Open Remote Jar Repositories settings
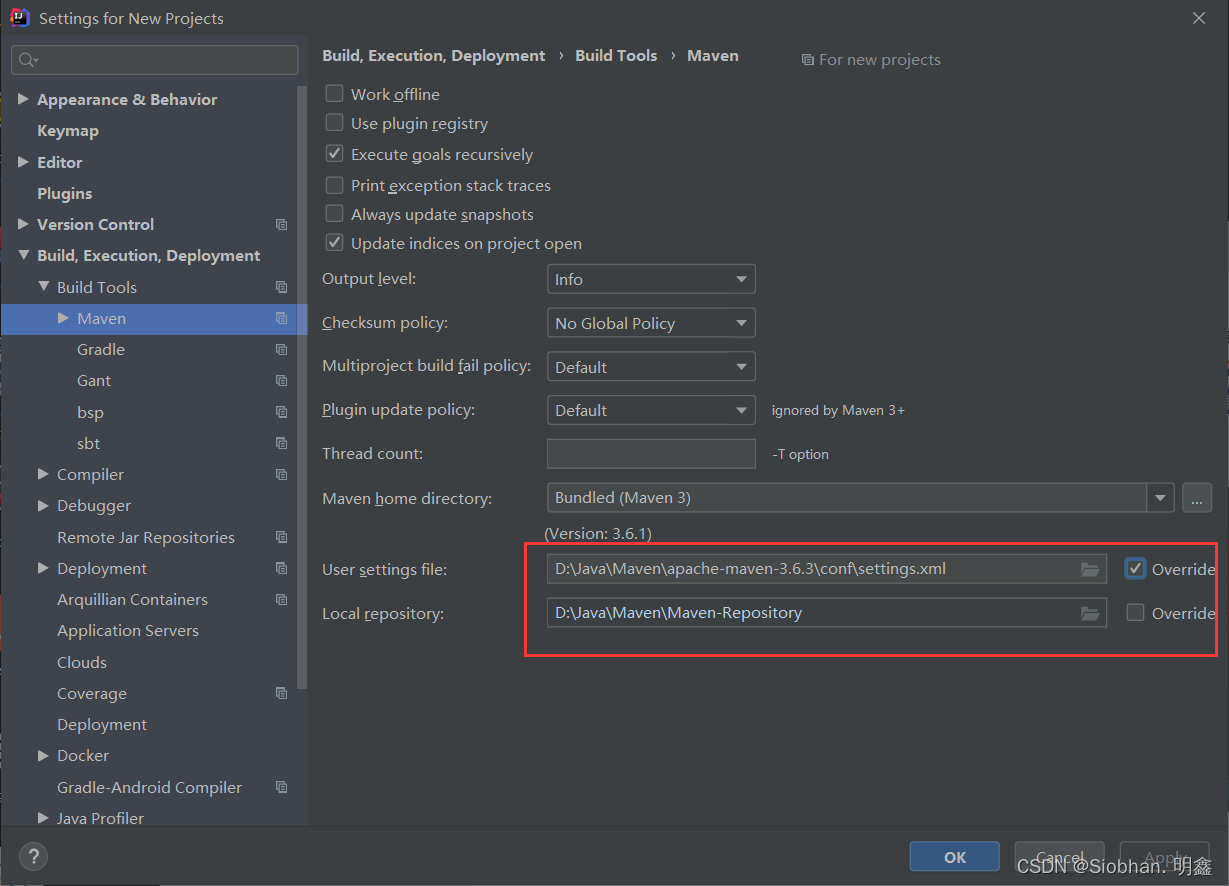 click(146, 537)
